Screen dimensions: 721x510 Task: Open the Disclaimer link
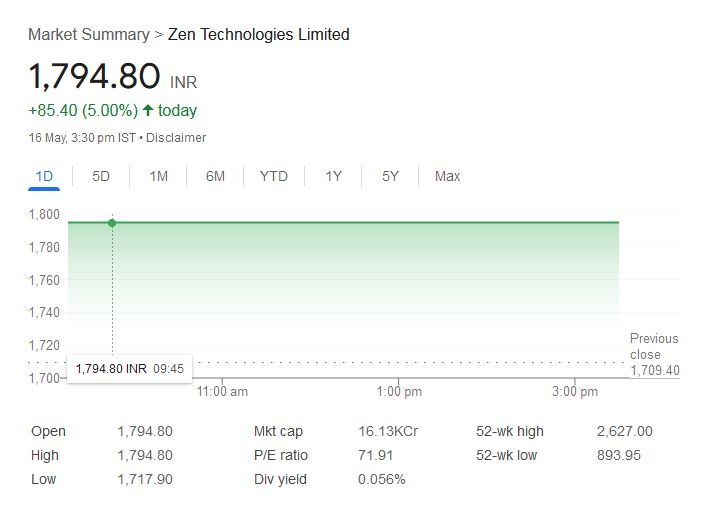(176, 138)
